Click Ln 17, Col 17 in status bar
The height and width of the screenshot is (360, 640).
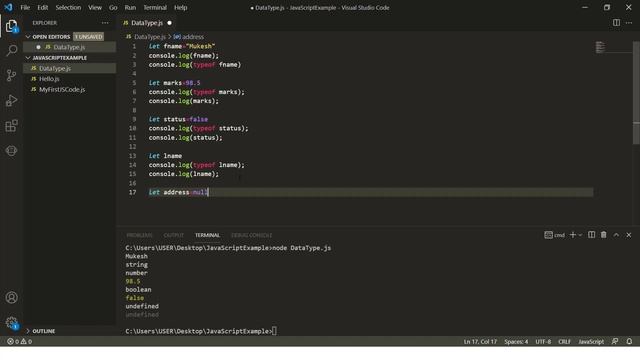480,341
